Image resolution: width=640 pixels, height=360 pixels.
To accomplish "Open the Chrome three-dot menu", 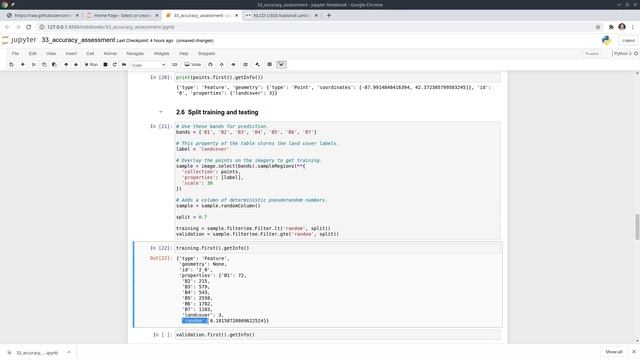I will (x=633, y=27).
